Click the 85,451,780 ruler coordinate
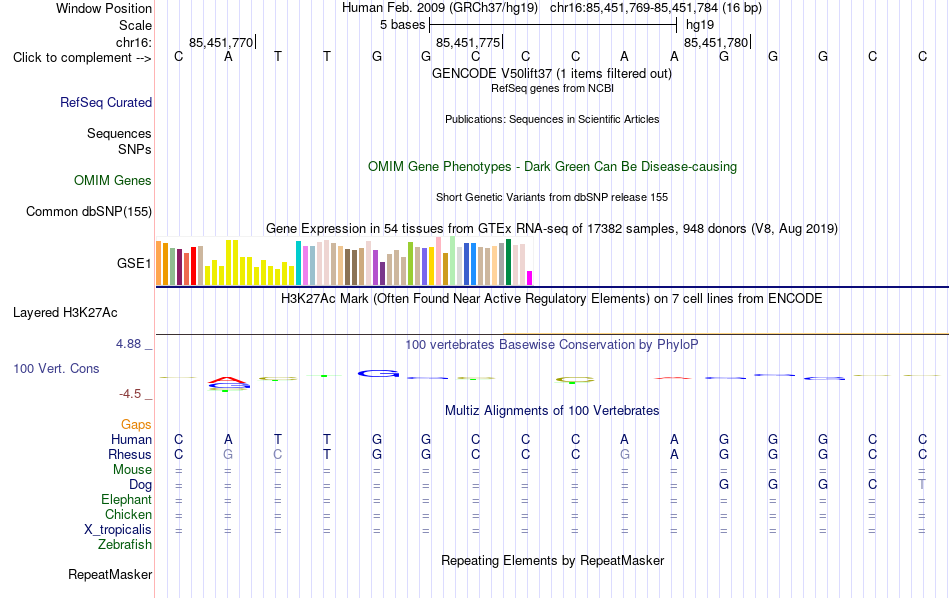This screenshot has width=950, height=598. pyautogui.click(x=716, y=42)
